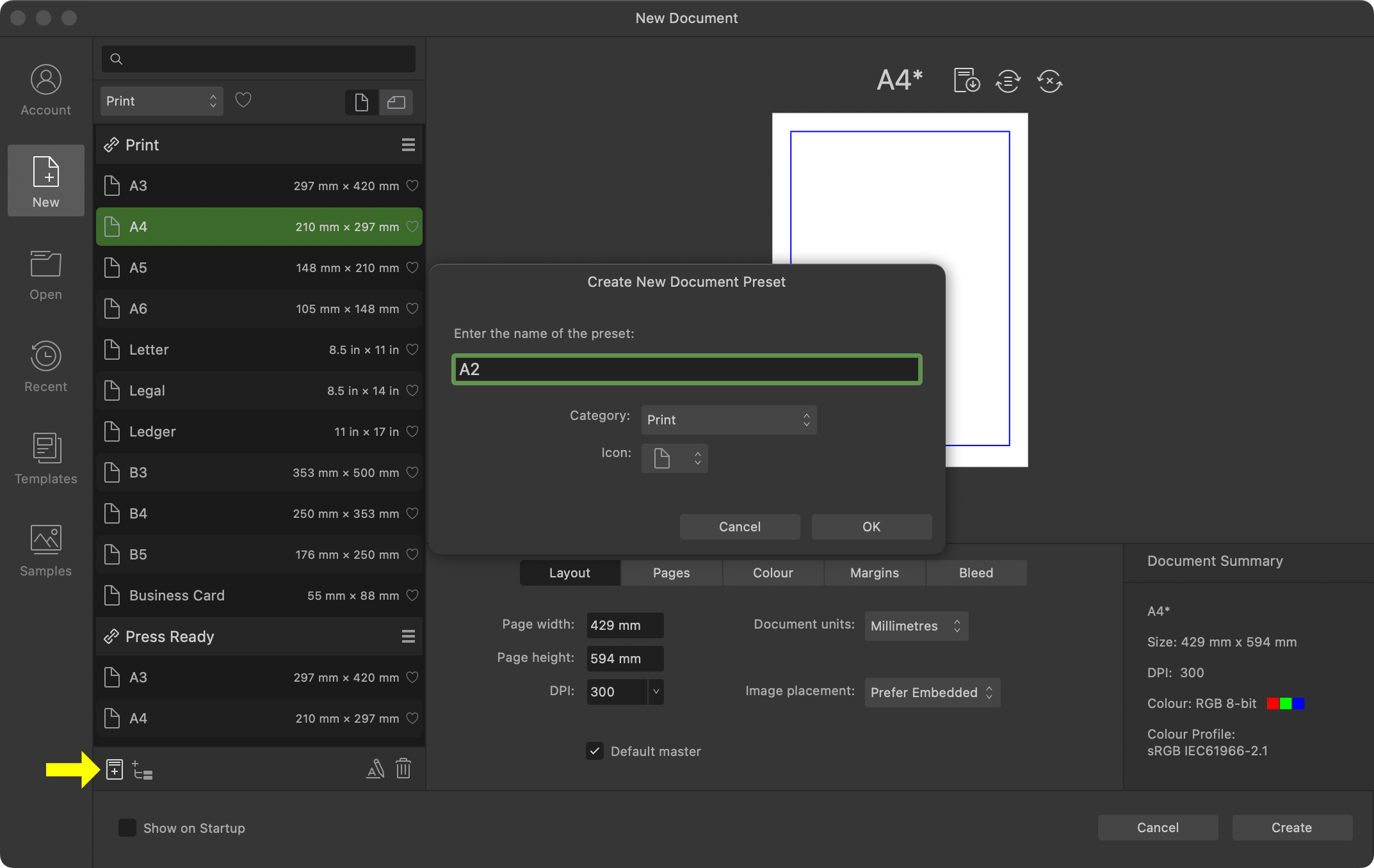Screen dimensions: 1374x868
Task: Toggle the Default master checkbox
Action: coord(595,751)
